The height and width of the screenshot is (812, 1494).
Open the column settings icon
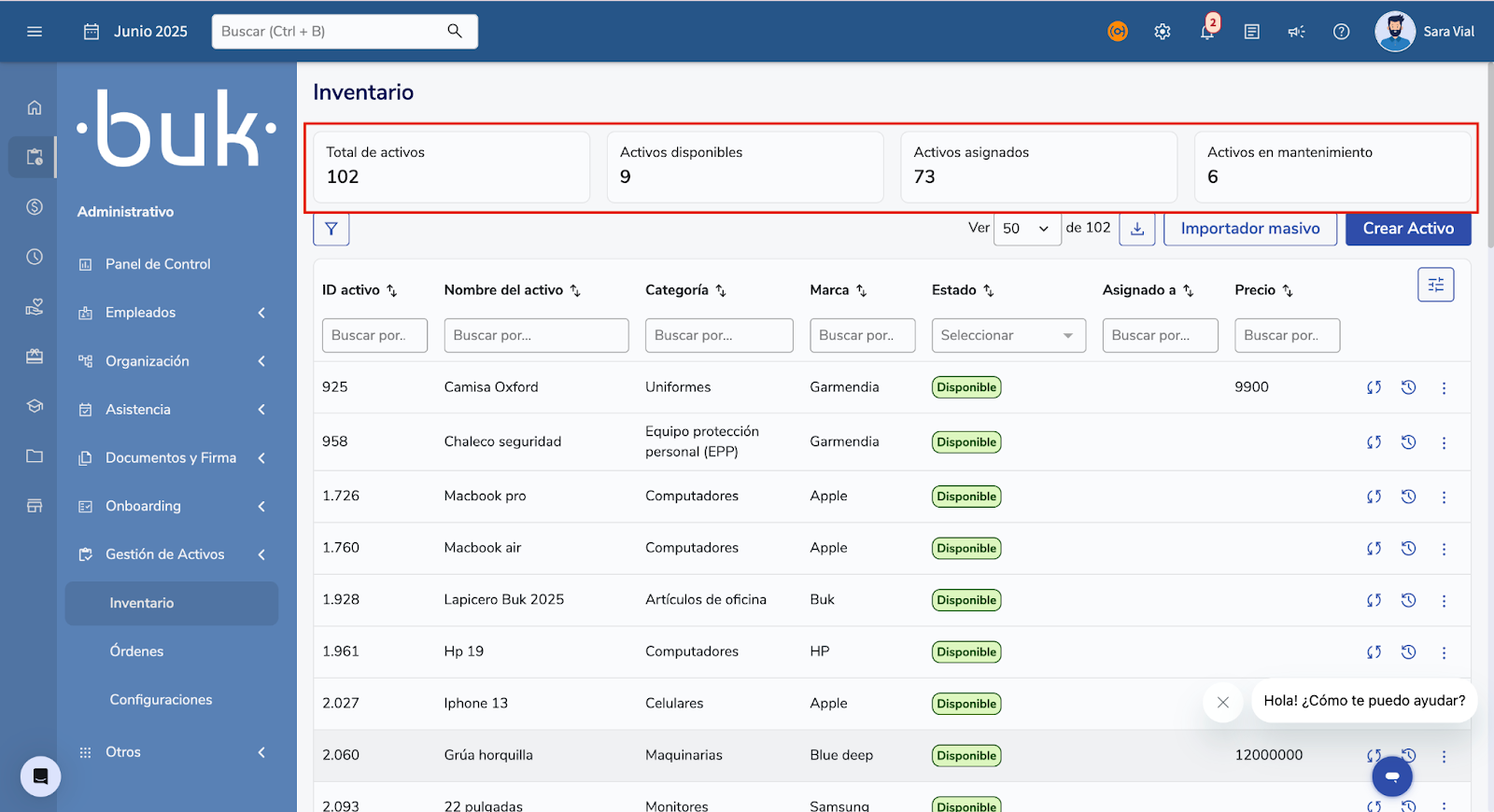pos(1435,285)
